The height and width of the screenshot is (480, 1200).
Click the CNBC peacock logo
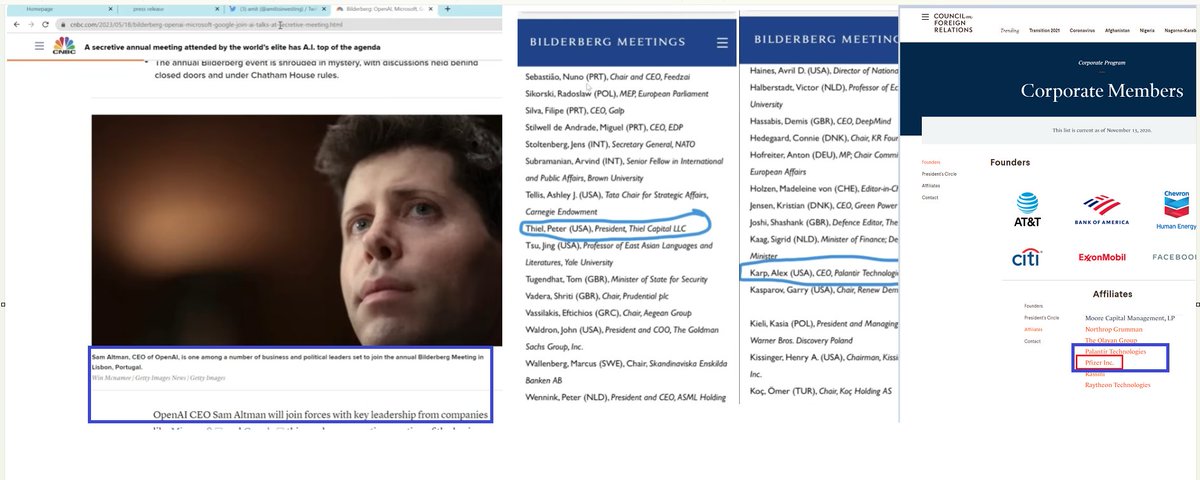click(63, 45)
